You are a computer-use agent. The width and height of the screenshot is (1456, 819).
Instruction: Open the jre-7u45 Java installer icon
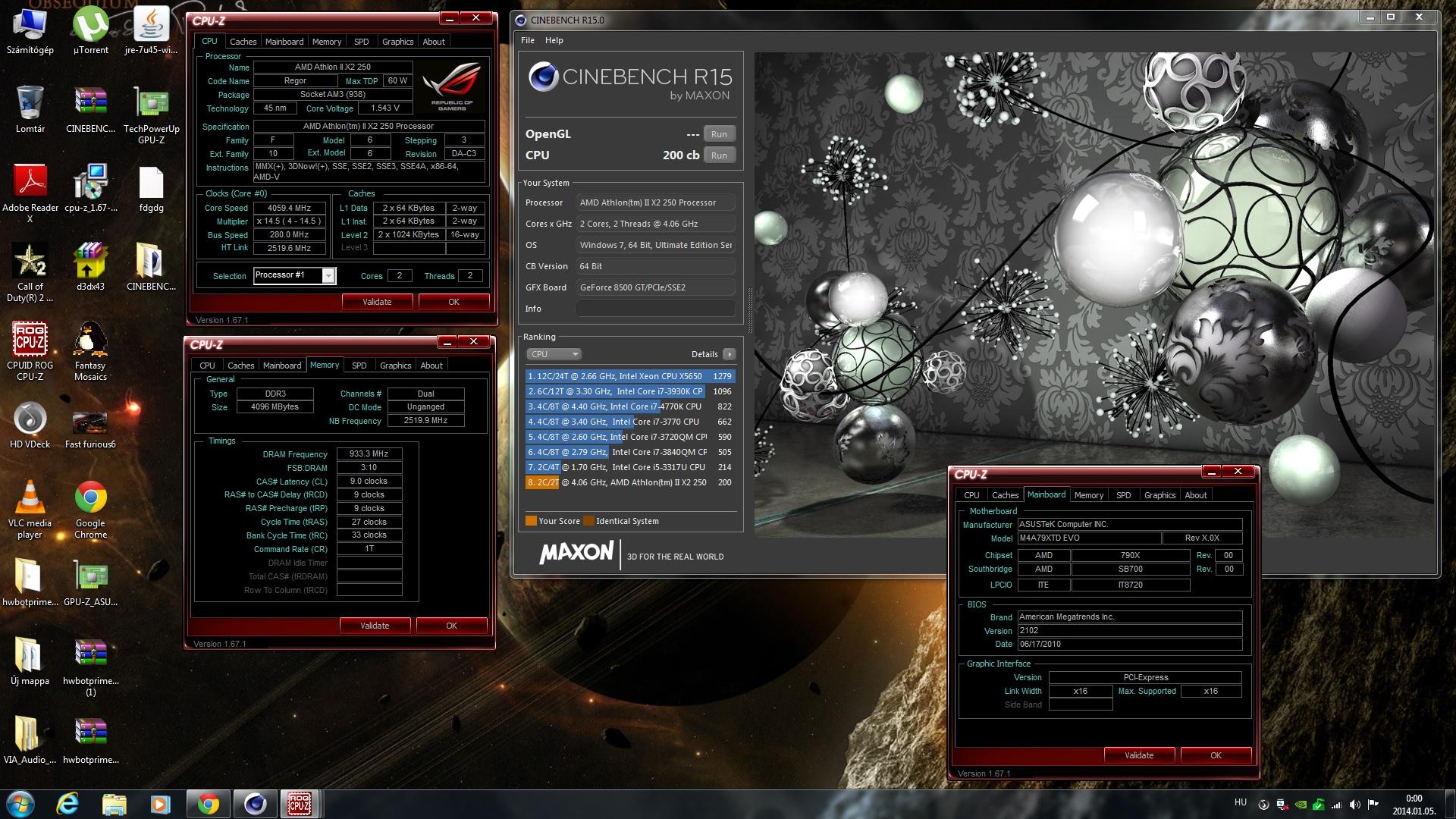(151, 30)
